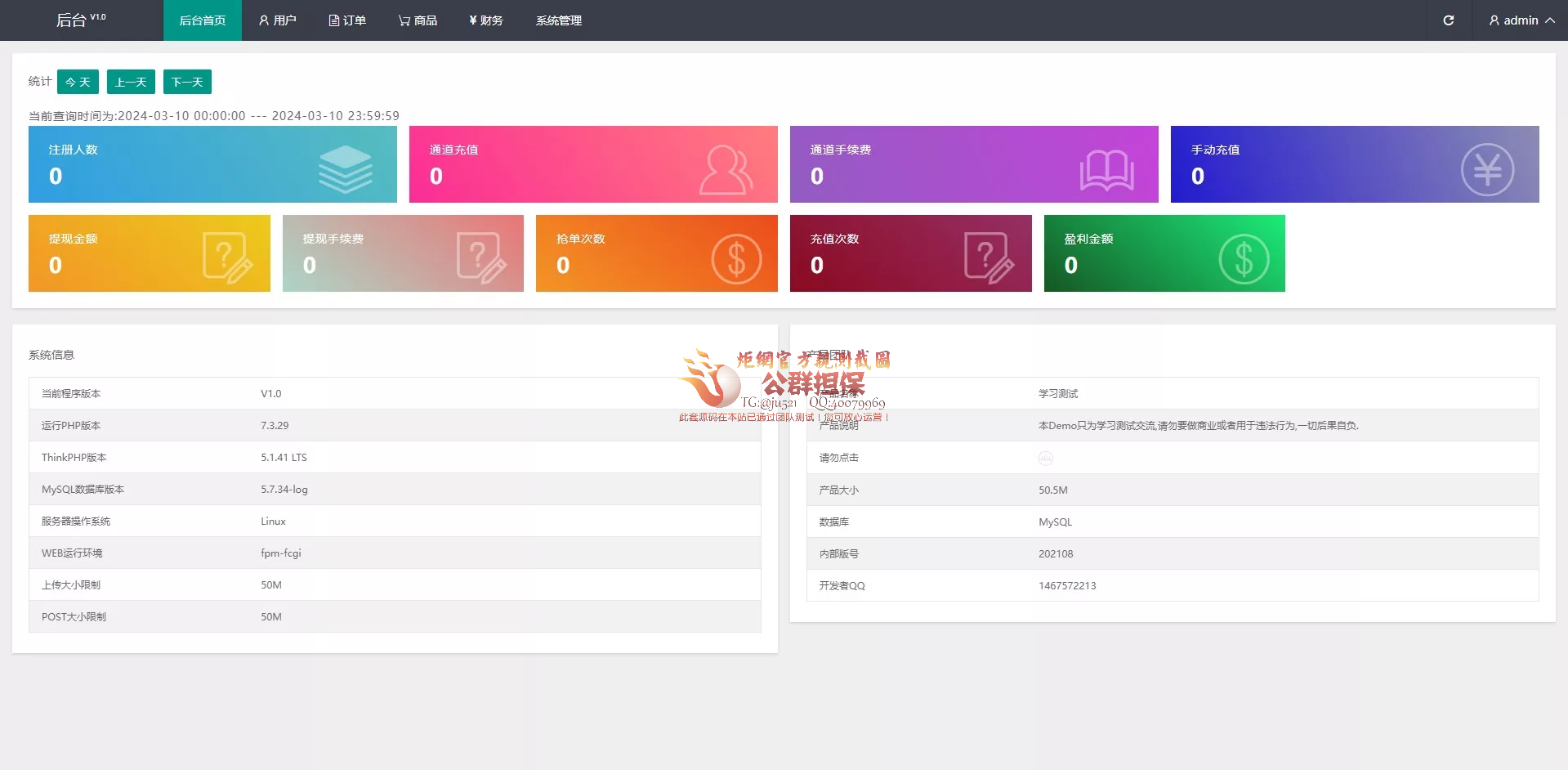This screenshot has width=1568, height=770.
Task: Open the 系统管理 menu
Action: pos(558,20)
